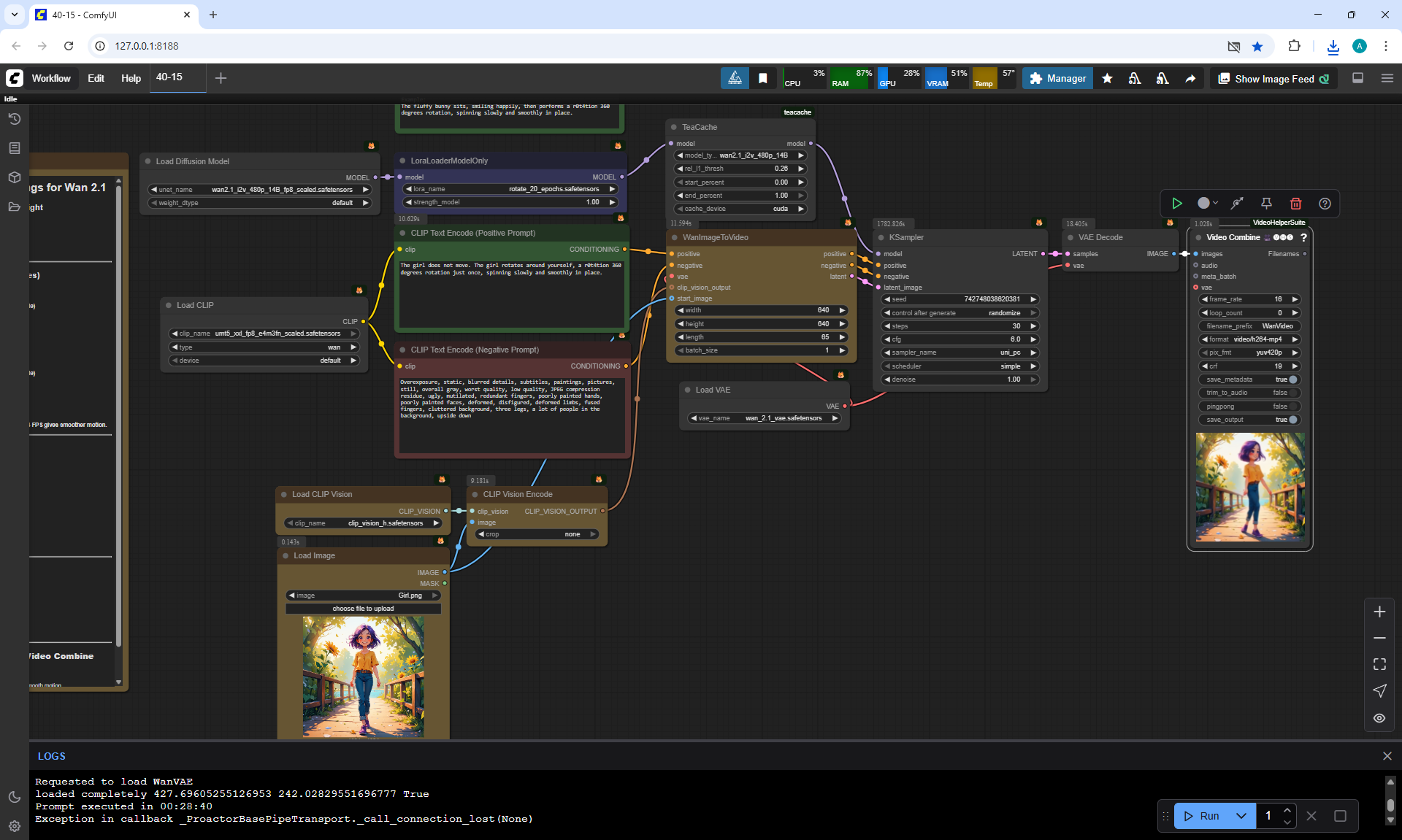Open node color picker dropdown
The height and width of the screenshot is (840, 1402).
[1208, 204]
